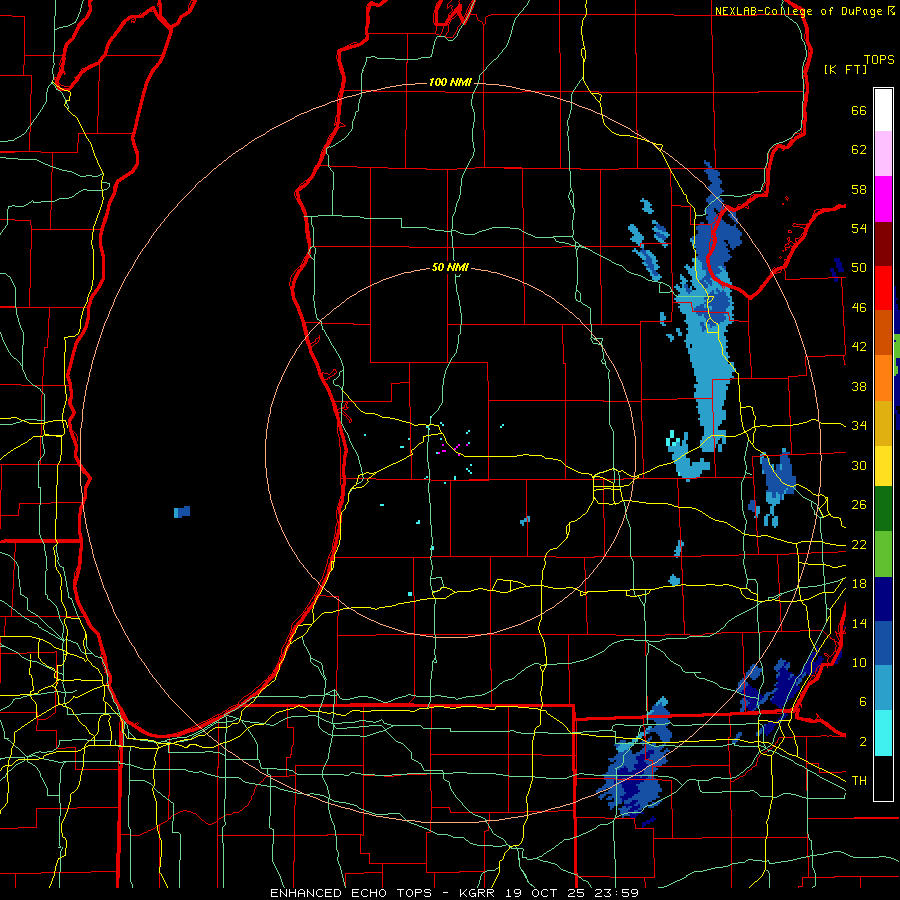Click the legend value "6"
900x900 pixels.
[x=863, y=702]
